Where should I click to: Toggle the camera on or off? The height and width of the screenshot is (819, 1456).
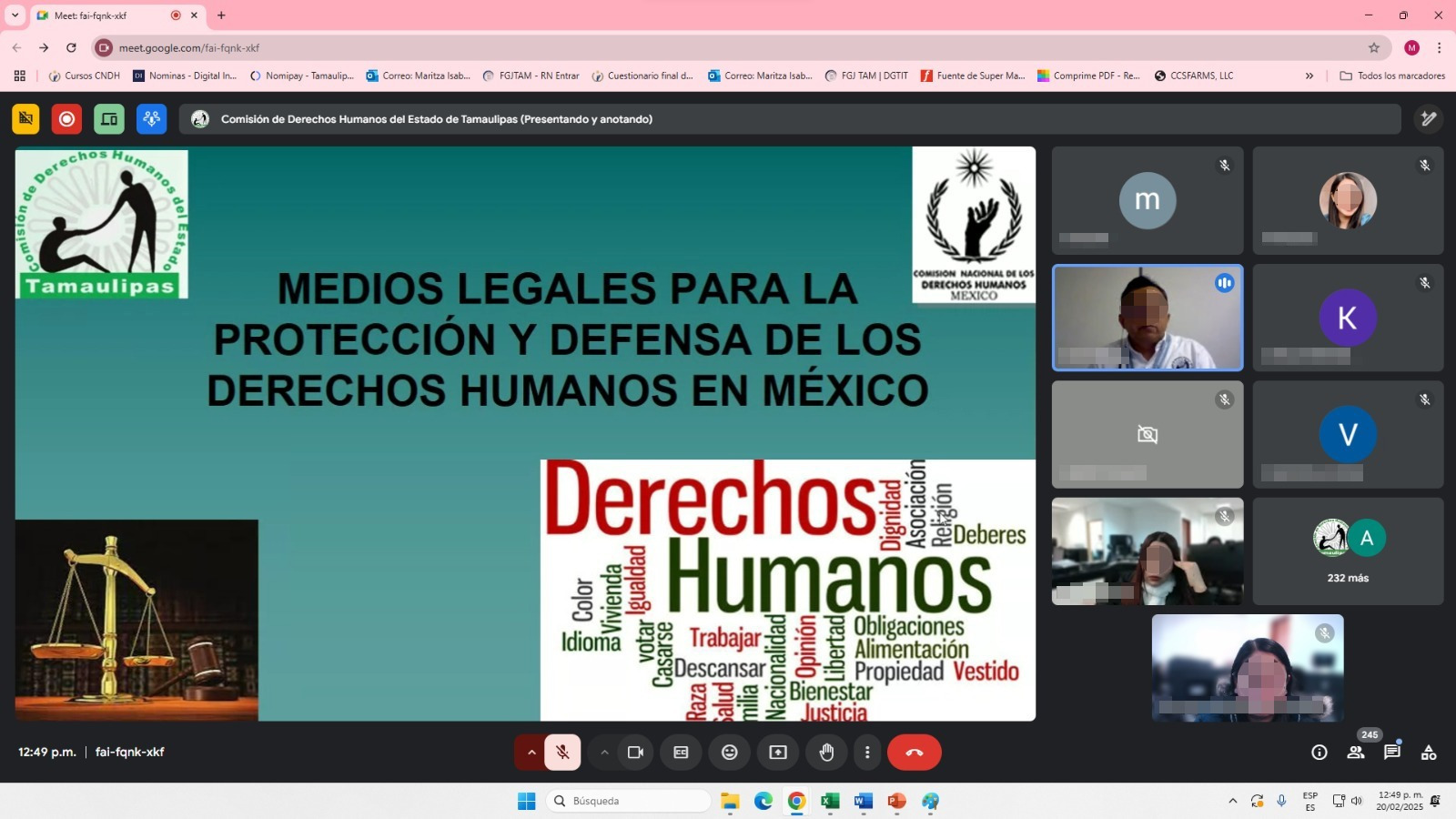(x=635, y=753)
